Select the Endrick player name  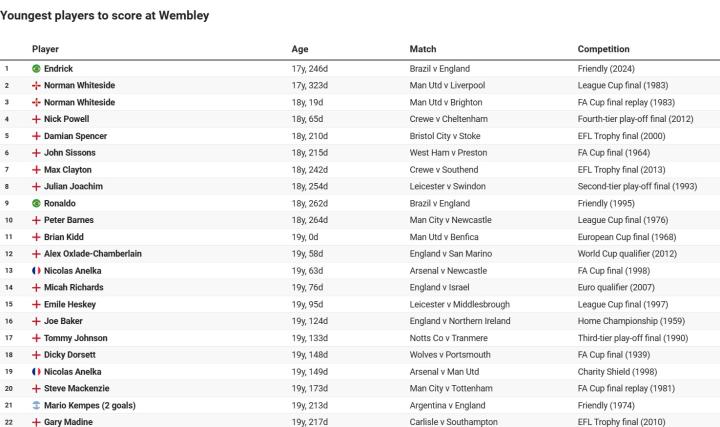coord(58,69)
